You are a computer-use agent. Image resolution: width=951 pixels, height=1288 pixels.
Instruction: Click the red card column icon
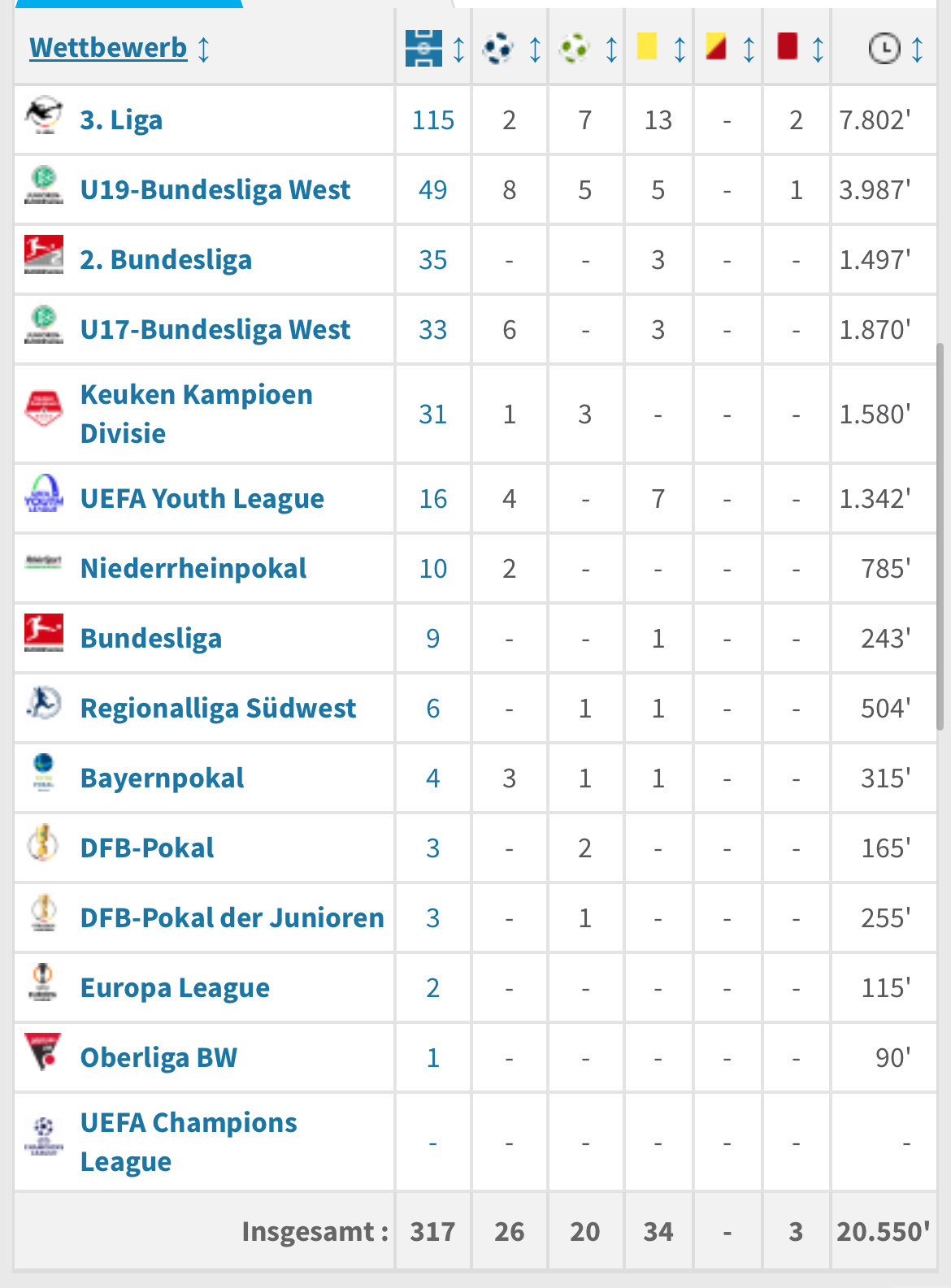(x=787, y=46)
